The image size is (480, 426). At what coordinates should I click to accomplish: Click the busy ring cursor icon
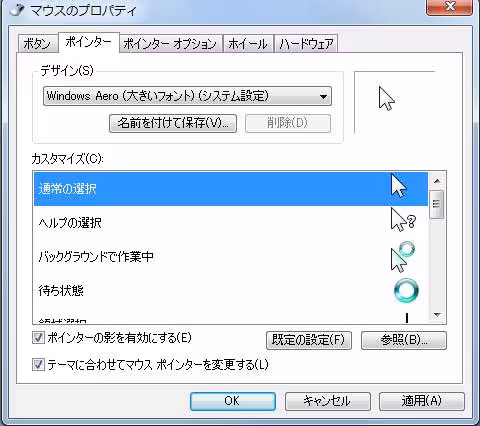tap(406, 291)
